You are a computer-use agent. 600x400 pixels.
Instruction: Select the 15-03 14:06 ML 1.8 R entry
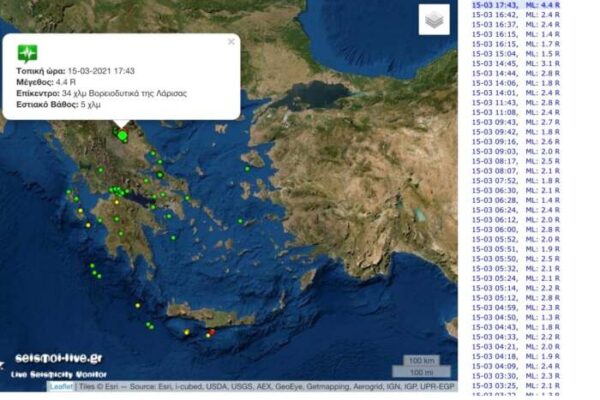516,83
